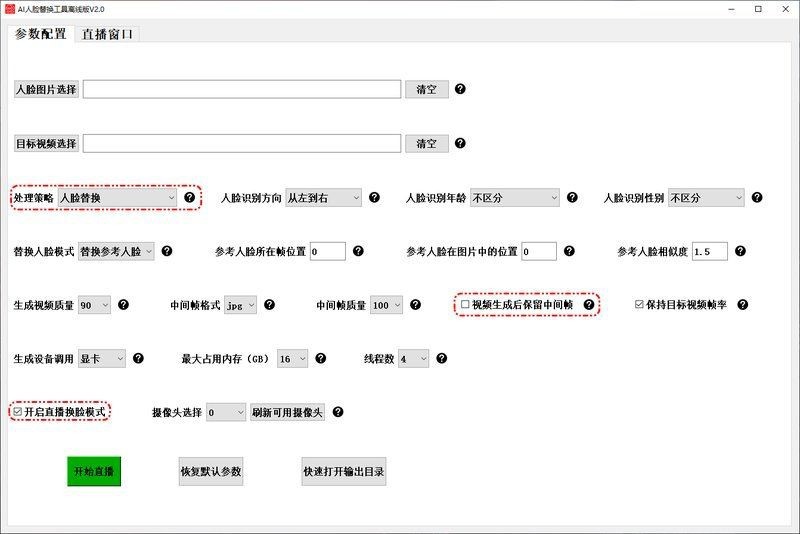This screenshot has height=534, width=800.
Task: Show help for 中间帧质量
Action: (415, 304)
